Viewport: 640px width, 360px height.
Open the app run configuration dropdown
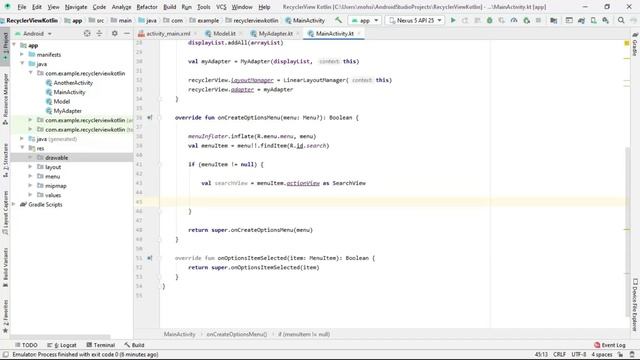click(364, 20)
